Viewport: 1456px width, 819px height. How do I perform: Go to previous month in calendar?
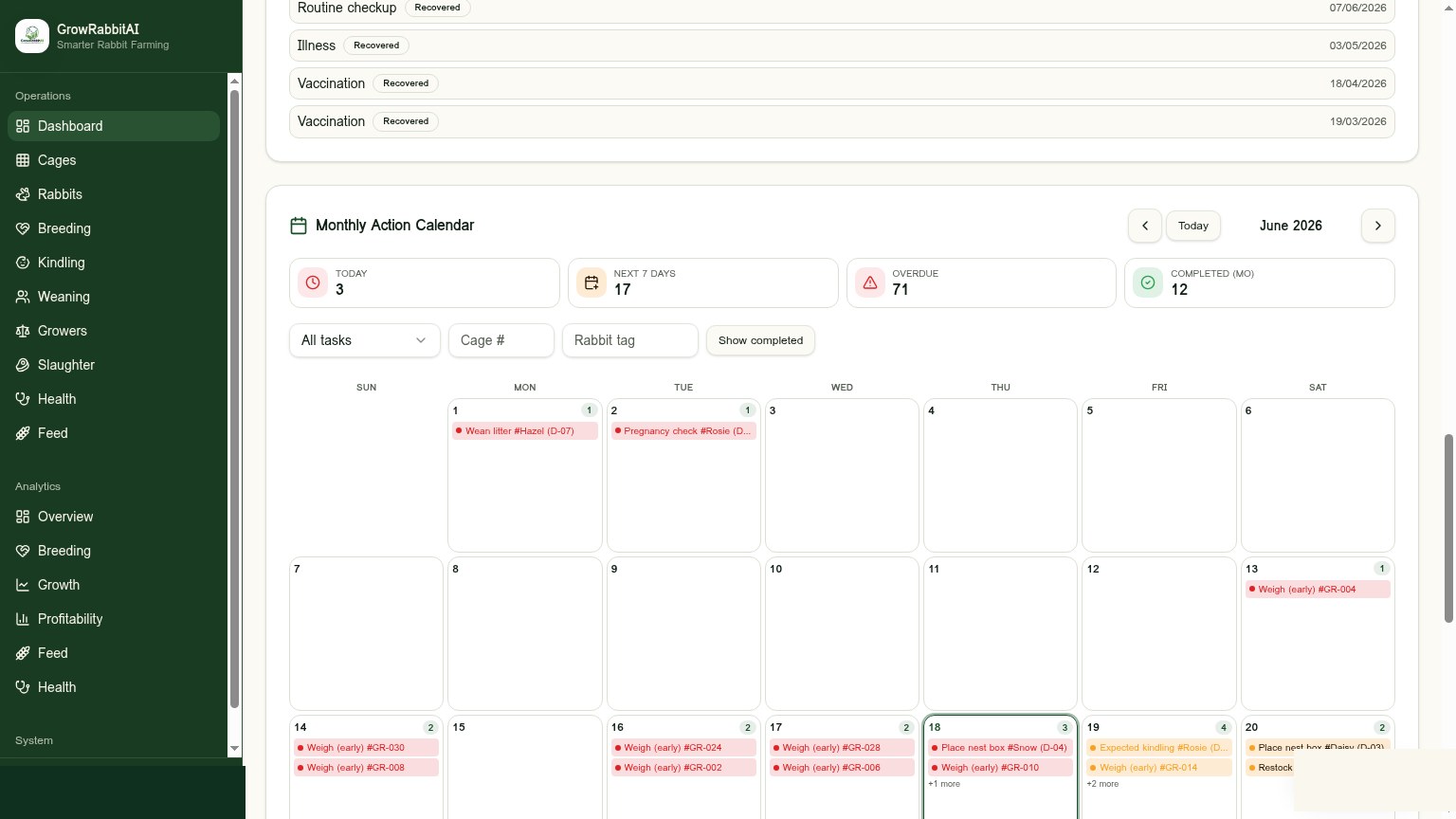point(1145,226)
